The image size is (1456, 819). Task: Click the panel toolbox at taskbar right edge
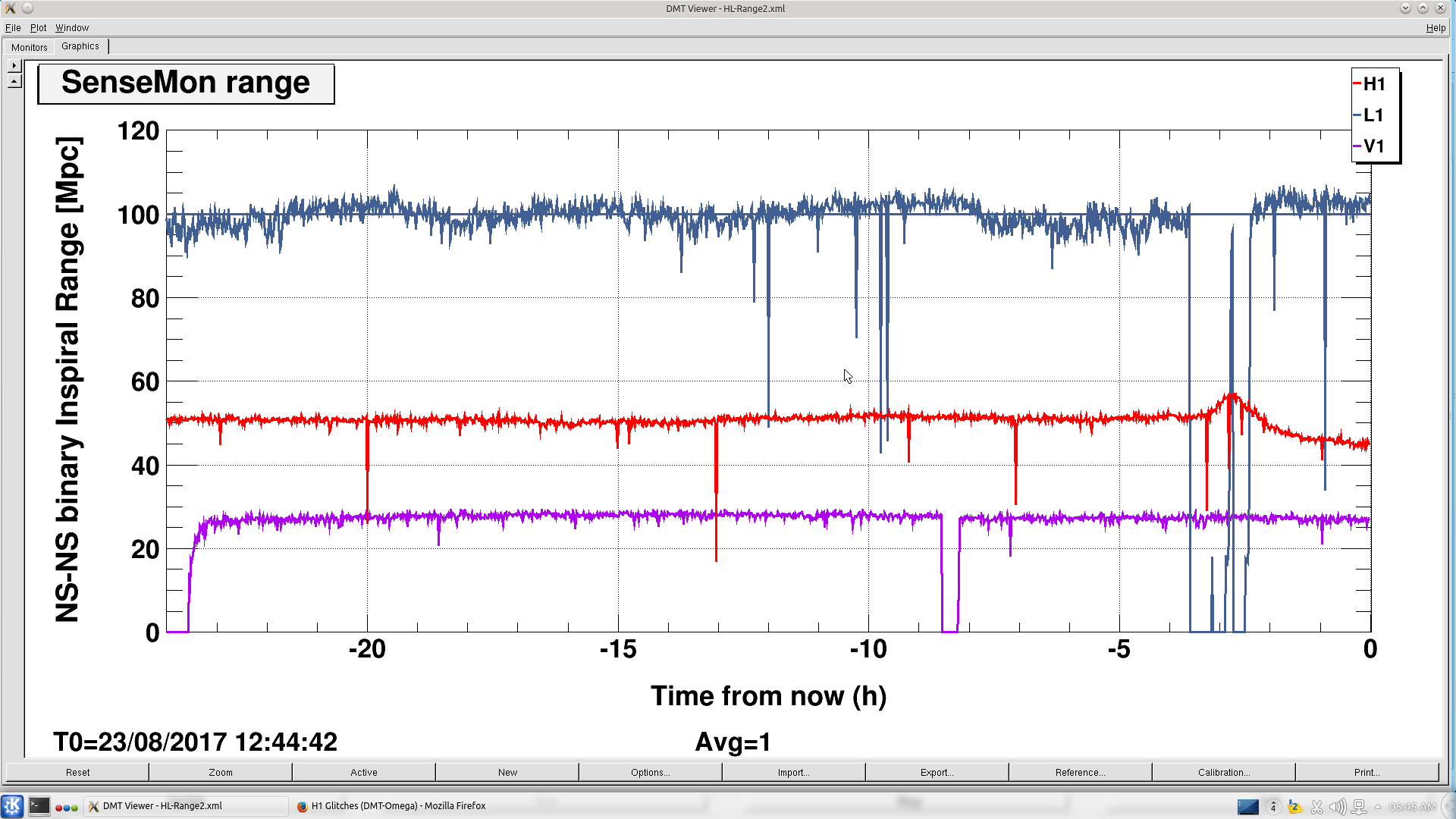point(1448,806)
